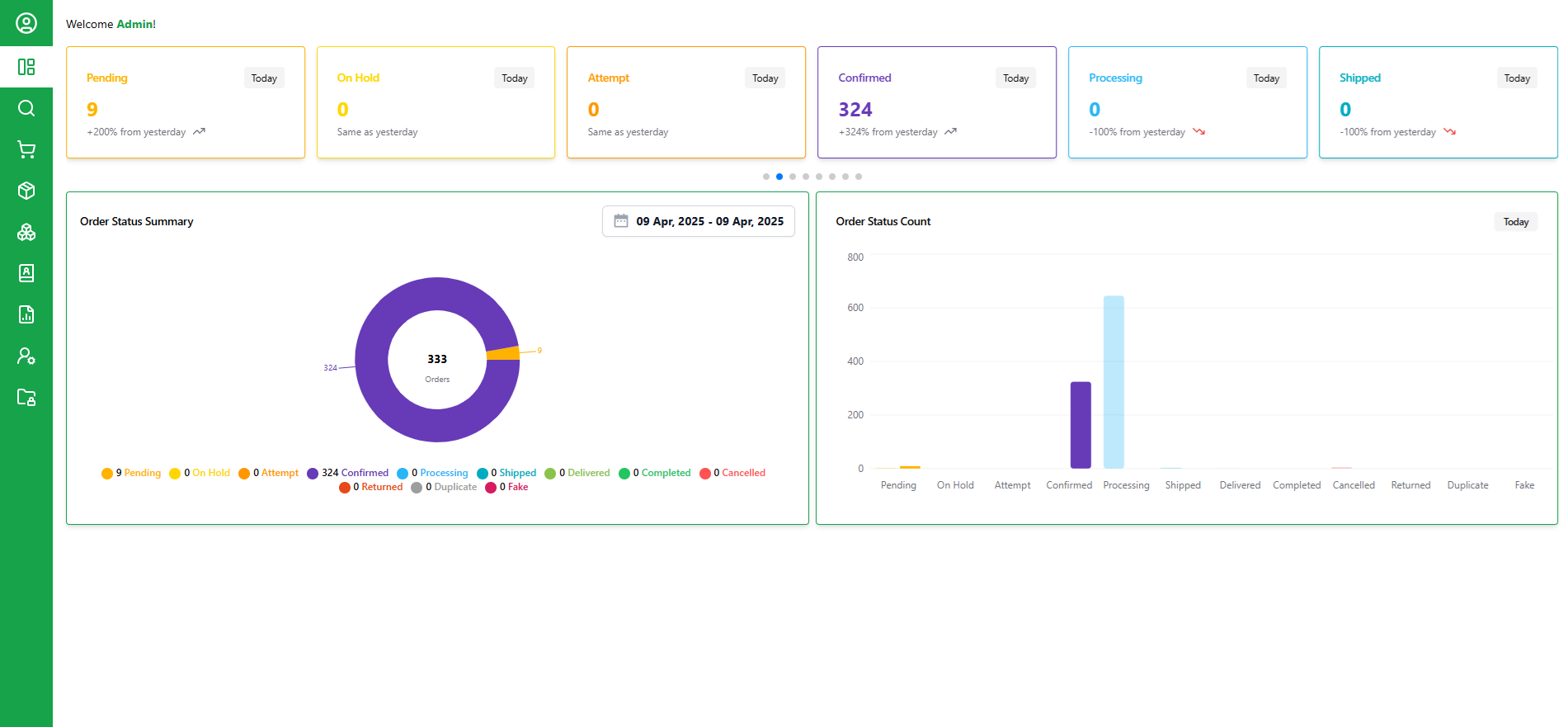Click the contact book icon in sidebar

coord(26,273)
